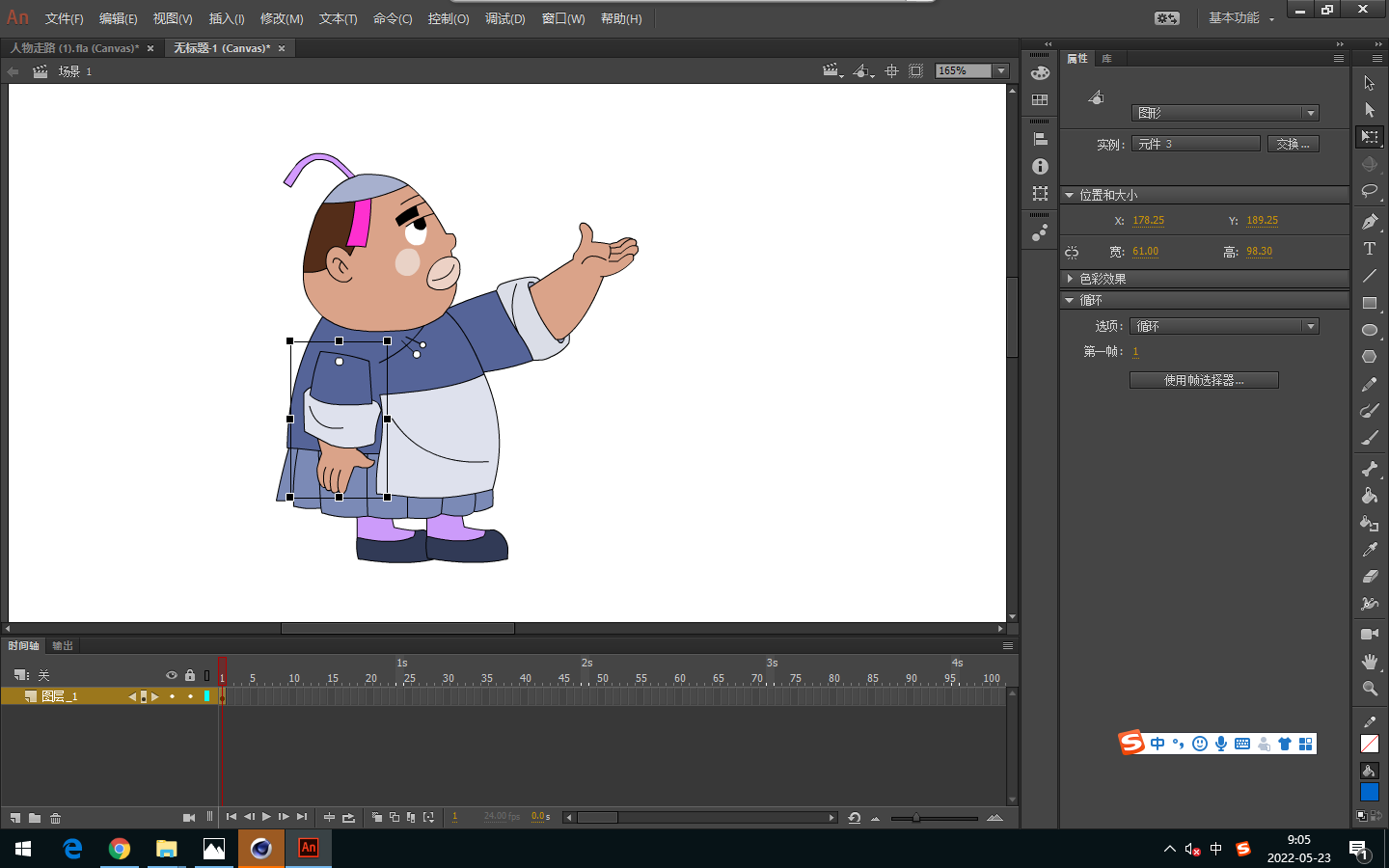Pick the Oval tool
Image resolution: width=1389 pixels, height=868 pixels.
coord(1369,330)
